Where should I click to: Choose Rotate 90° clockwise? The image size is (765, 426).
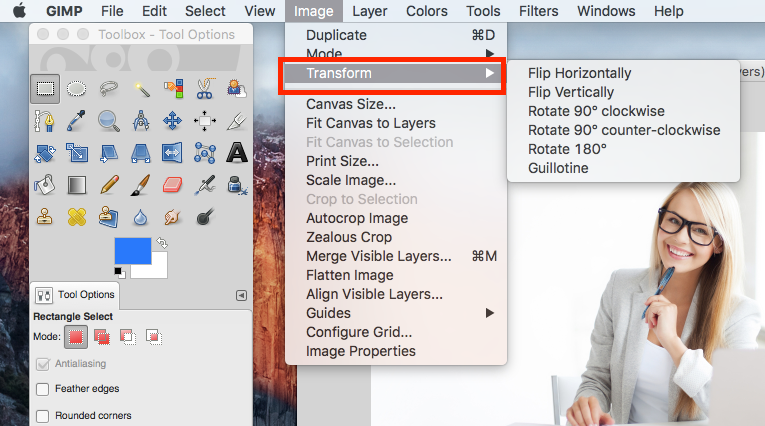[596, 111]
